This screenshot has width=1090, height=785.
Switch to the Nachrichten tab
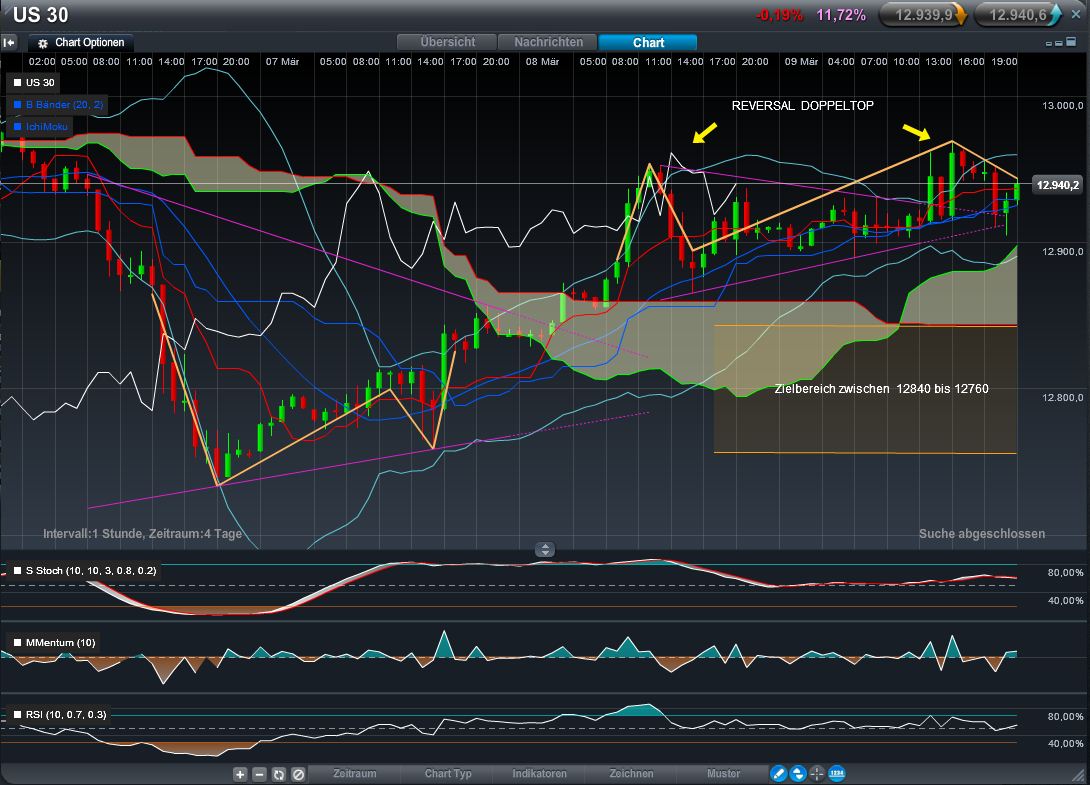pos(548,42)
